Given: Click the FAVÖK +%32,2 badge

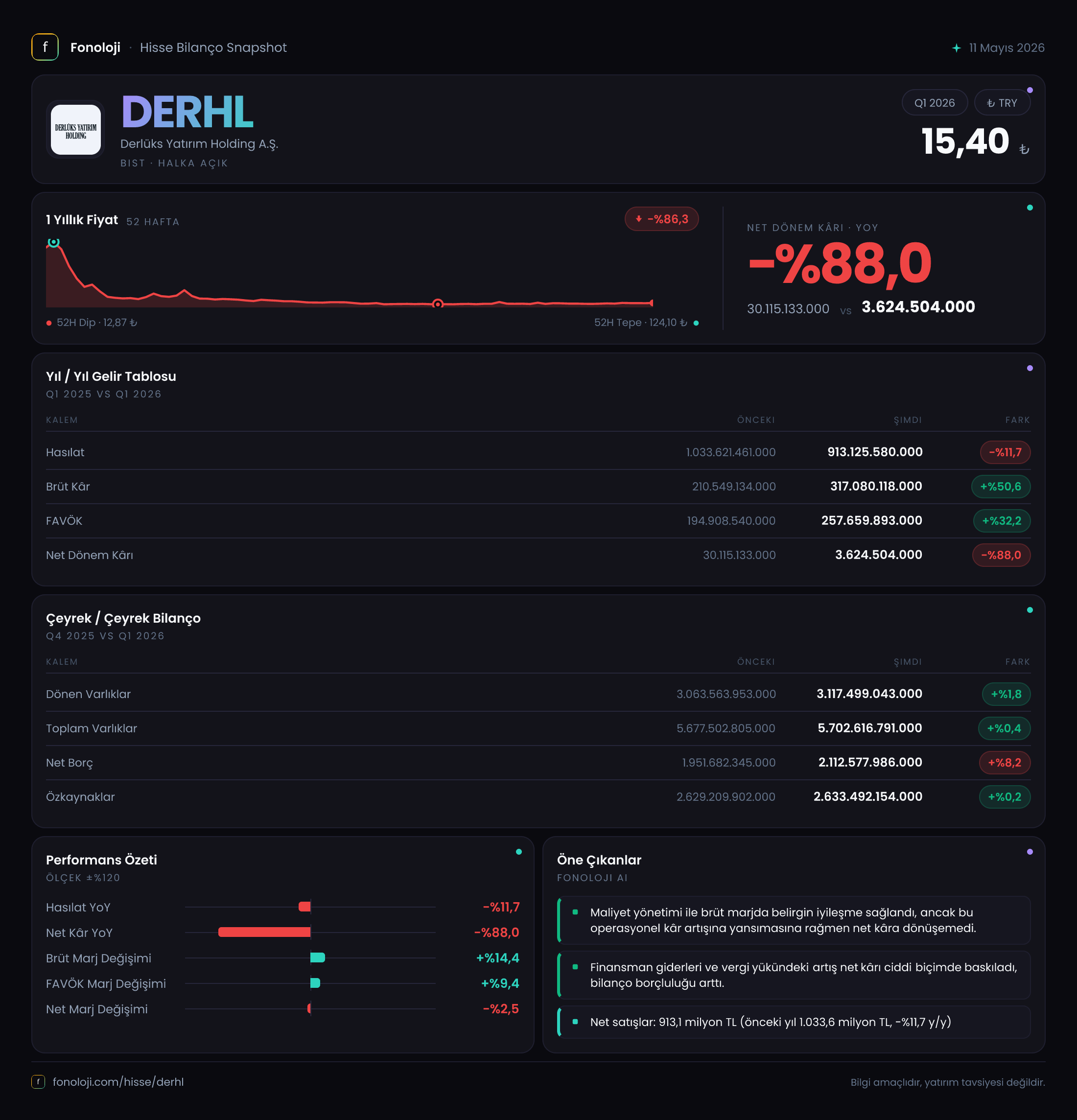Looking at the screenshot, I should pos(1002,520).
